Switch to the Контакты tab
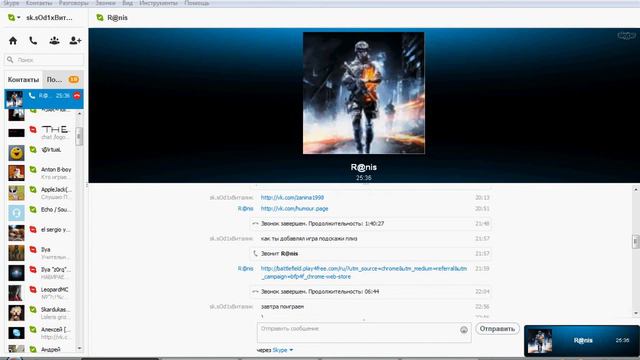Image resolution: width=640 pixels, height=360 pixels. (x=23, y=80)
